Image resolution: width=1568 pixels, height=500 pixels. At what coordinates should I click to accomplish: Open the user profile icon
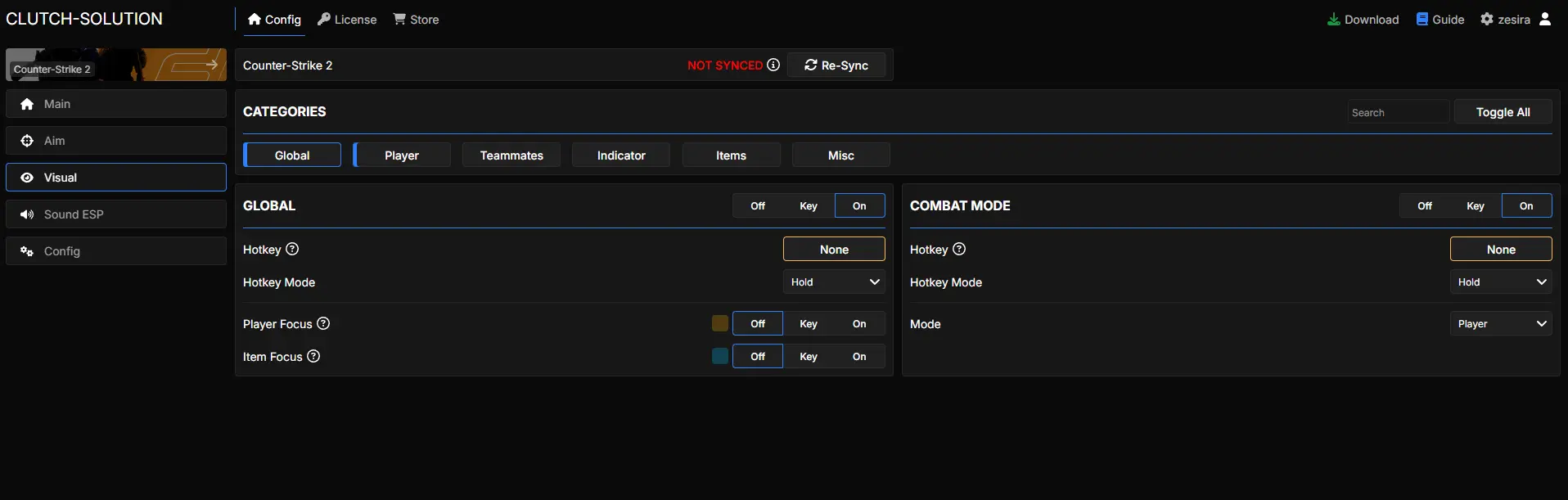(1545, 19)
